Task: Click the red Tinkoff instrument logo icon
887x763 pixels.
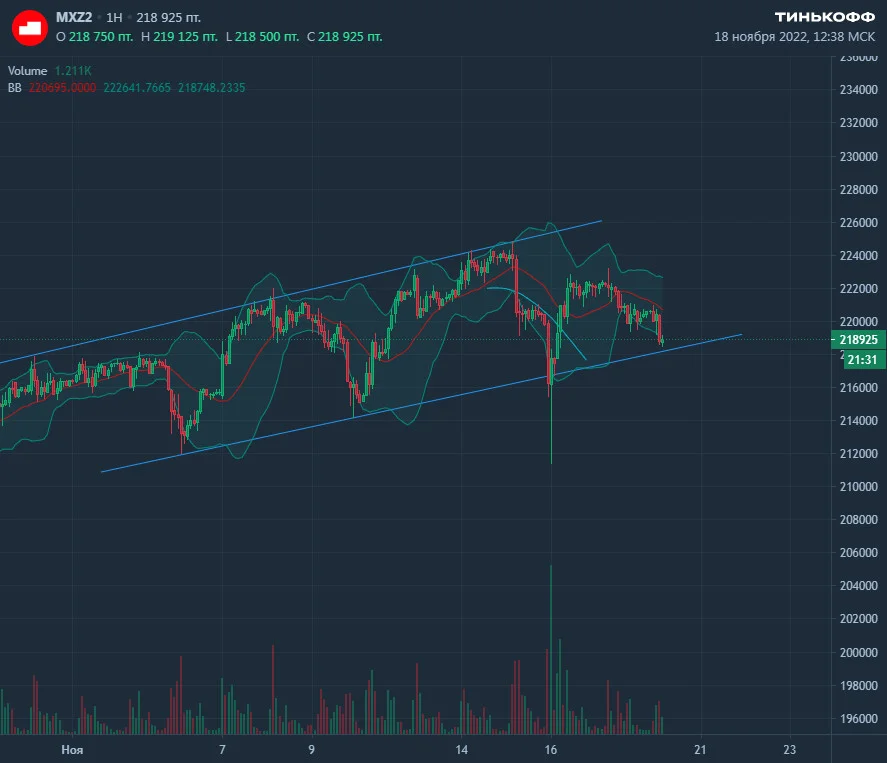Action: pyautogui.click(x=29, y=28)
